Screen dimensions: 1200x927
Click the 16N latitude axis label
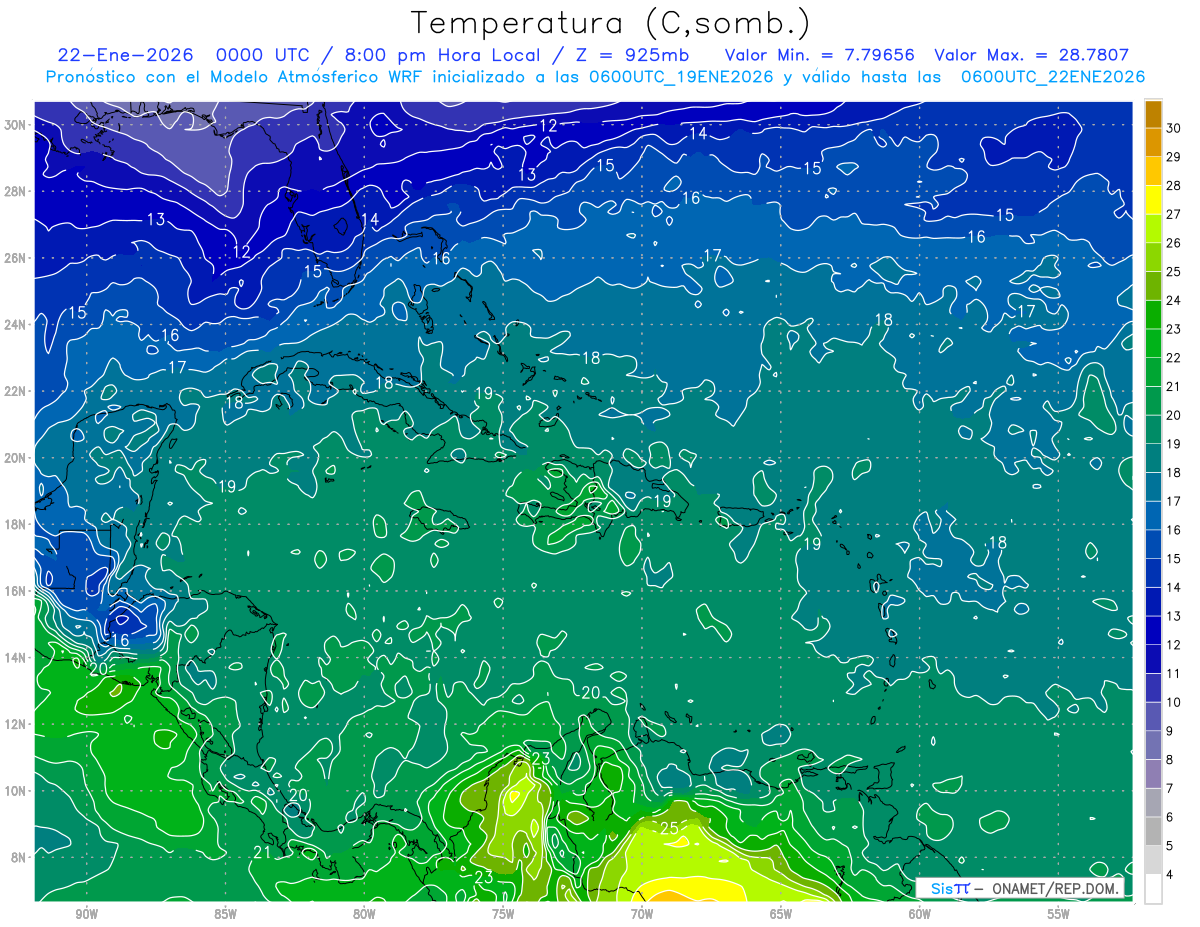click(16, 591)
